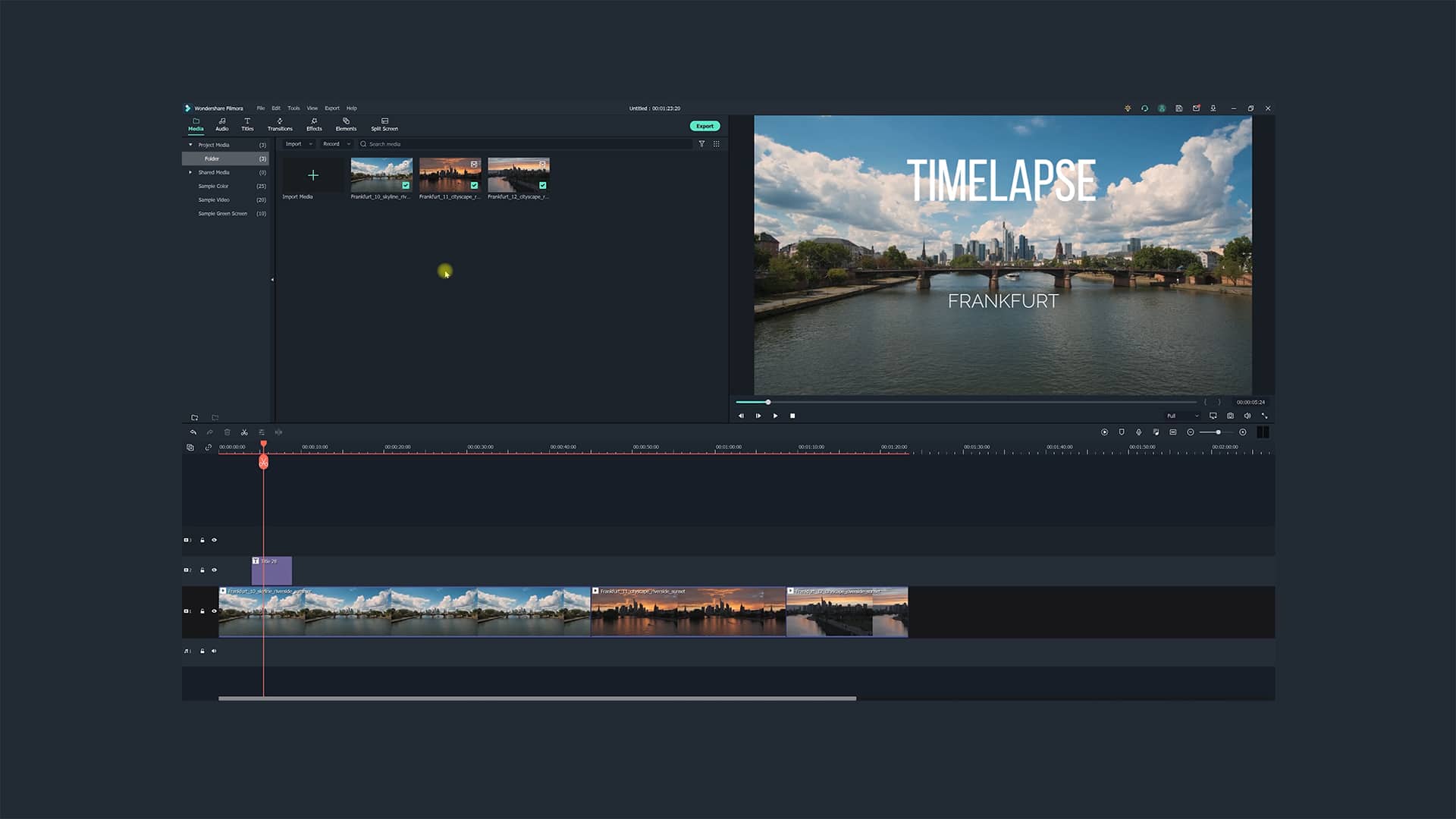Uncheck the green checkmark on Frankfurt_12 thumbnail
The image size is (1456, 819).
(x=542, y=185)
